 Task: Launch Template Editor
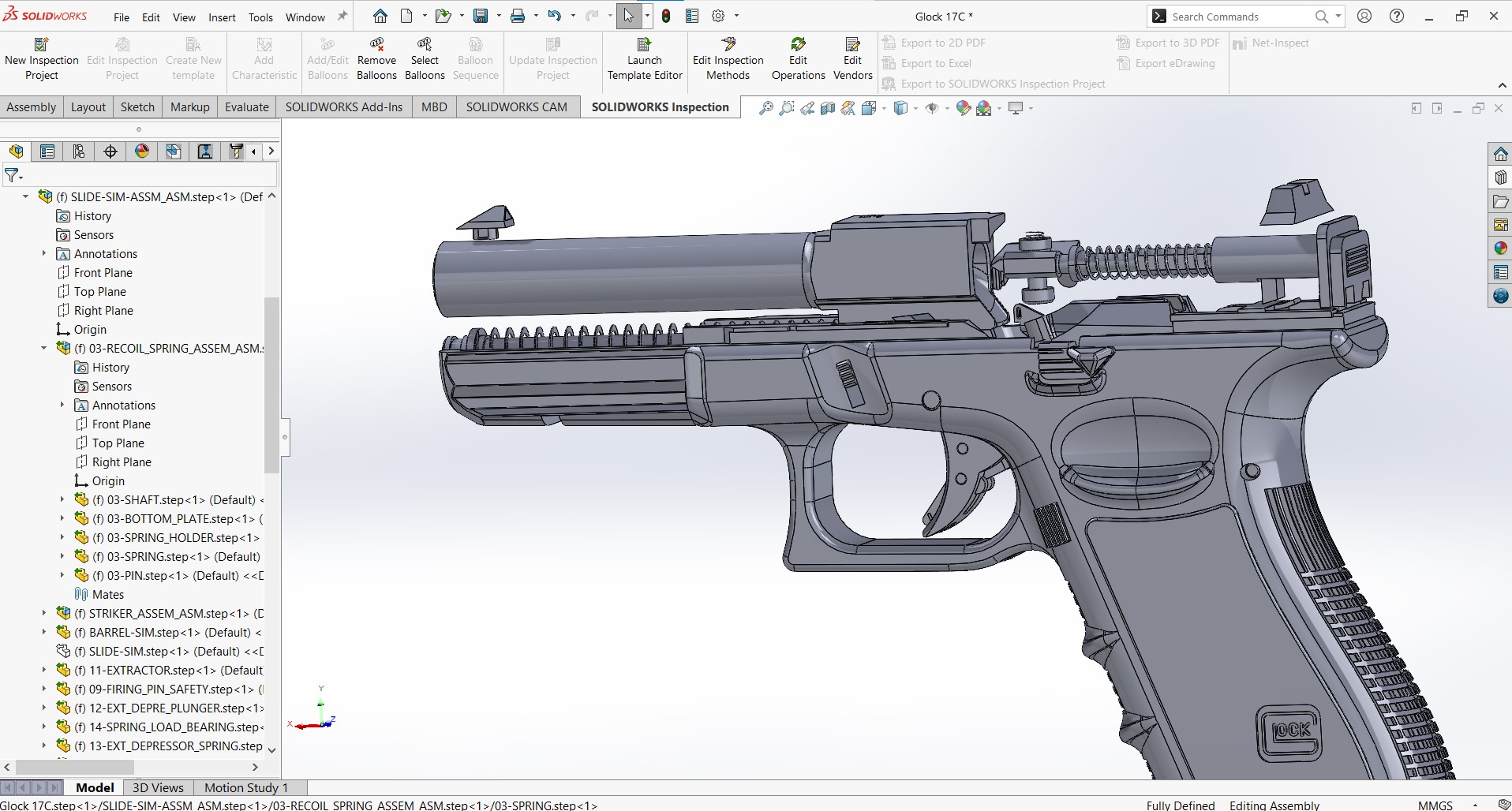click(645, 58)
